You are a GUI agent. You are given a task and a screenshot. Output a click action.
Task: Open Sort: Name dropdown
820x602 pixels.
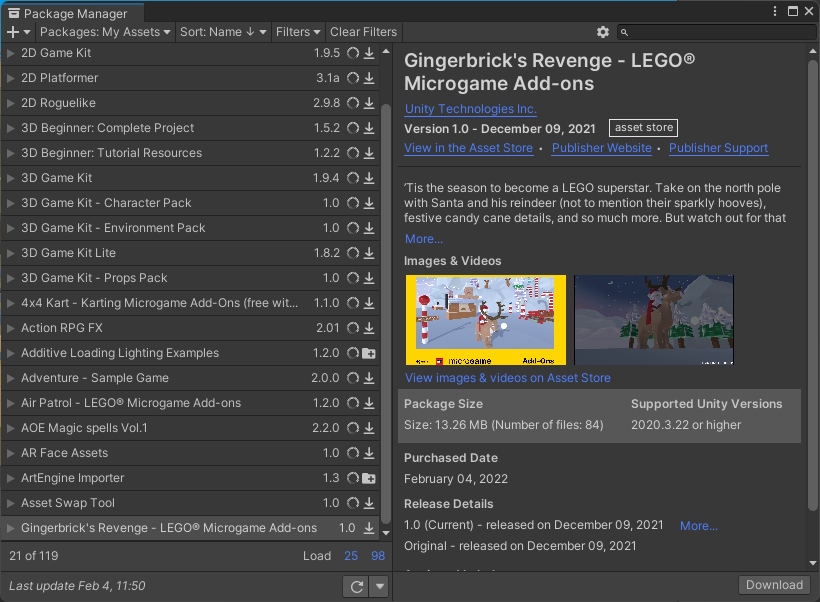pyautogui.click(x=223, y=32)
